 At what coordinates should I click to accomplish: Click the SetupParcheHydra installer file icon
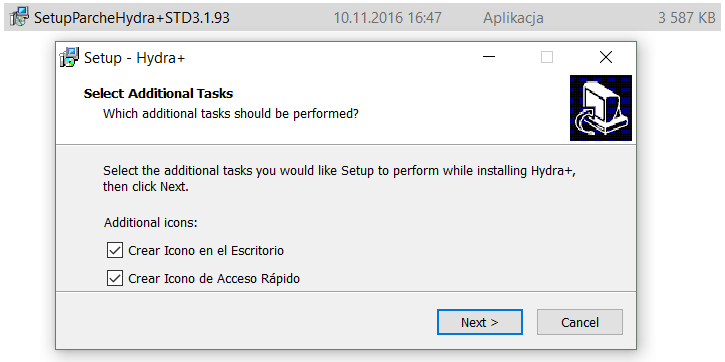pyautogui.click(x=19, y=17)
